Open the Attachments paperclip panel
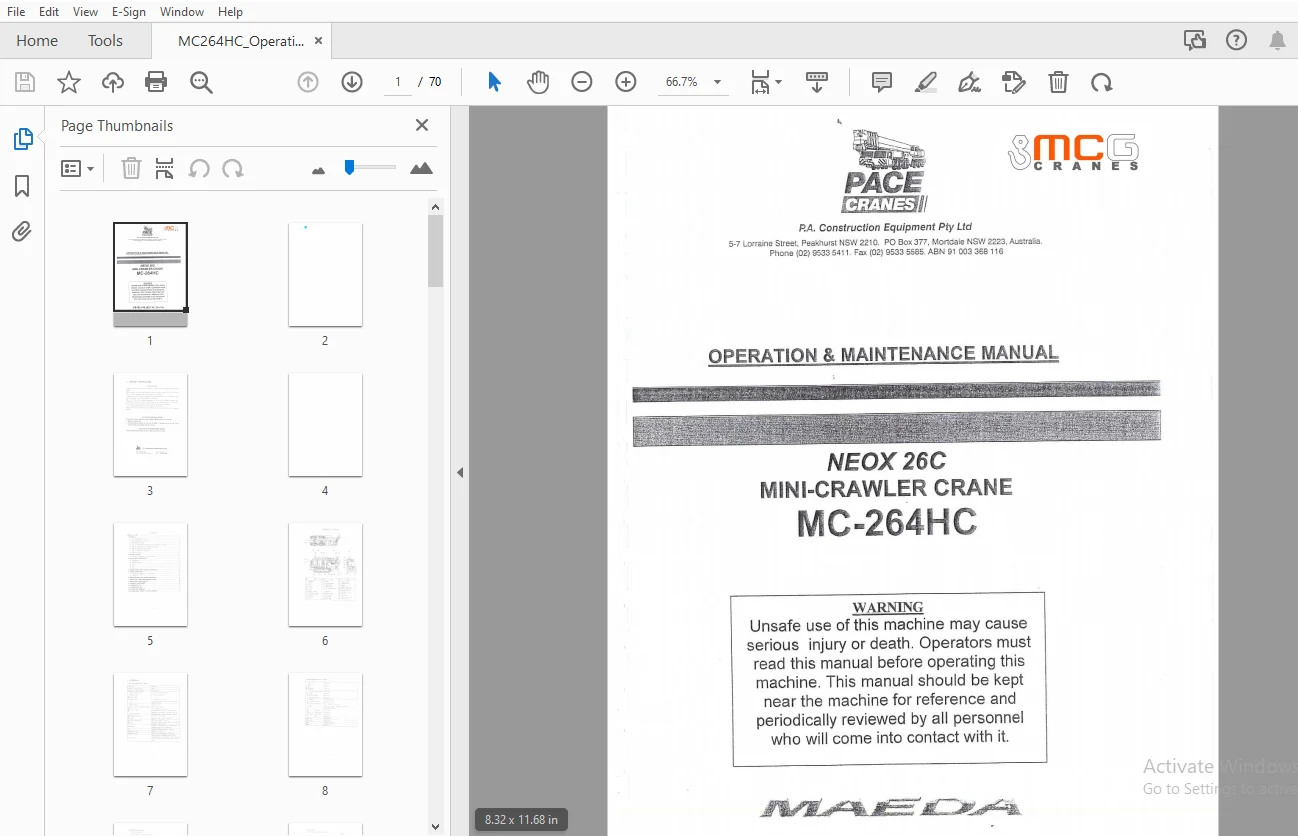This screenshot has width=1298, height=836. (22, 232)
